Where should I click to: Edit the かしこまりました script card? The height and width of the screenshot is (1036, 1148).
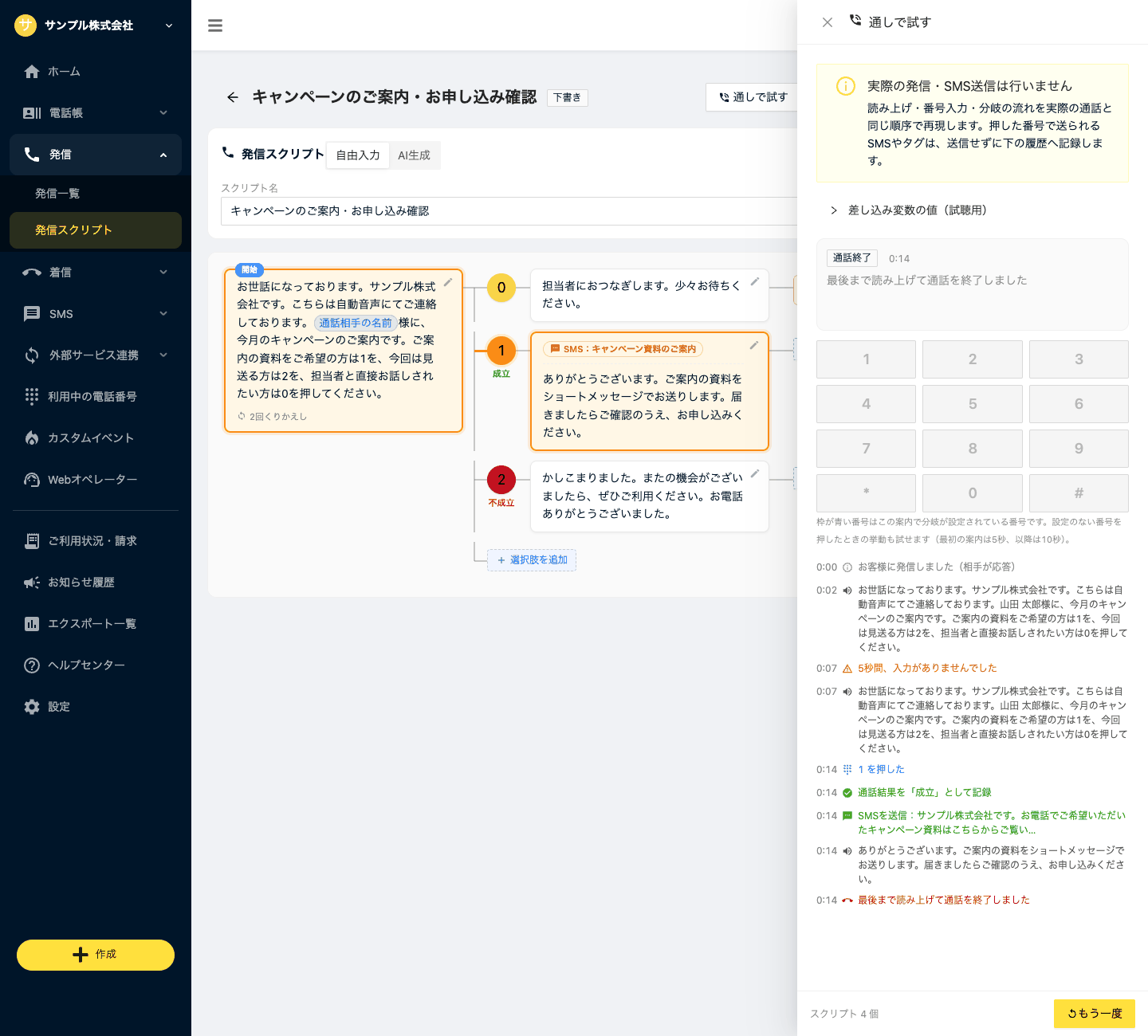[754, 473]
